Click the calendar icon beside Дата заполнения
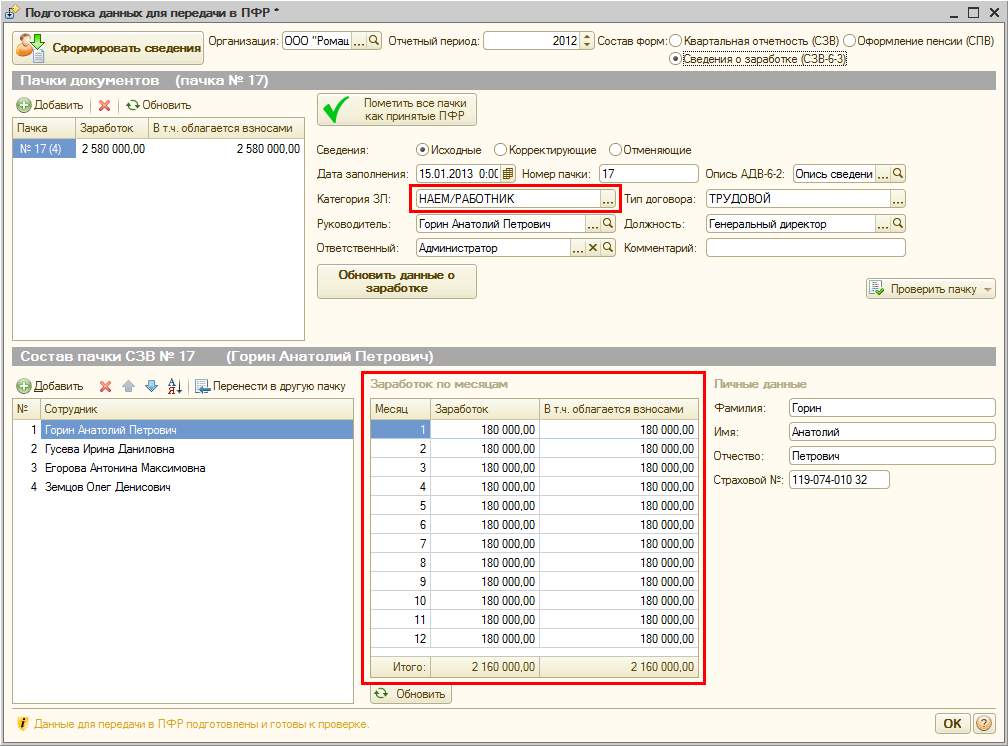This screenshot has width=1008, height=746. pos(507,174)
